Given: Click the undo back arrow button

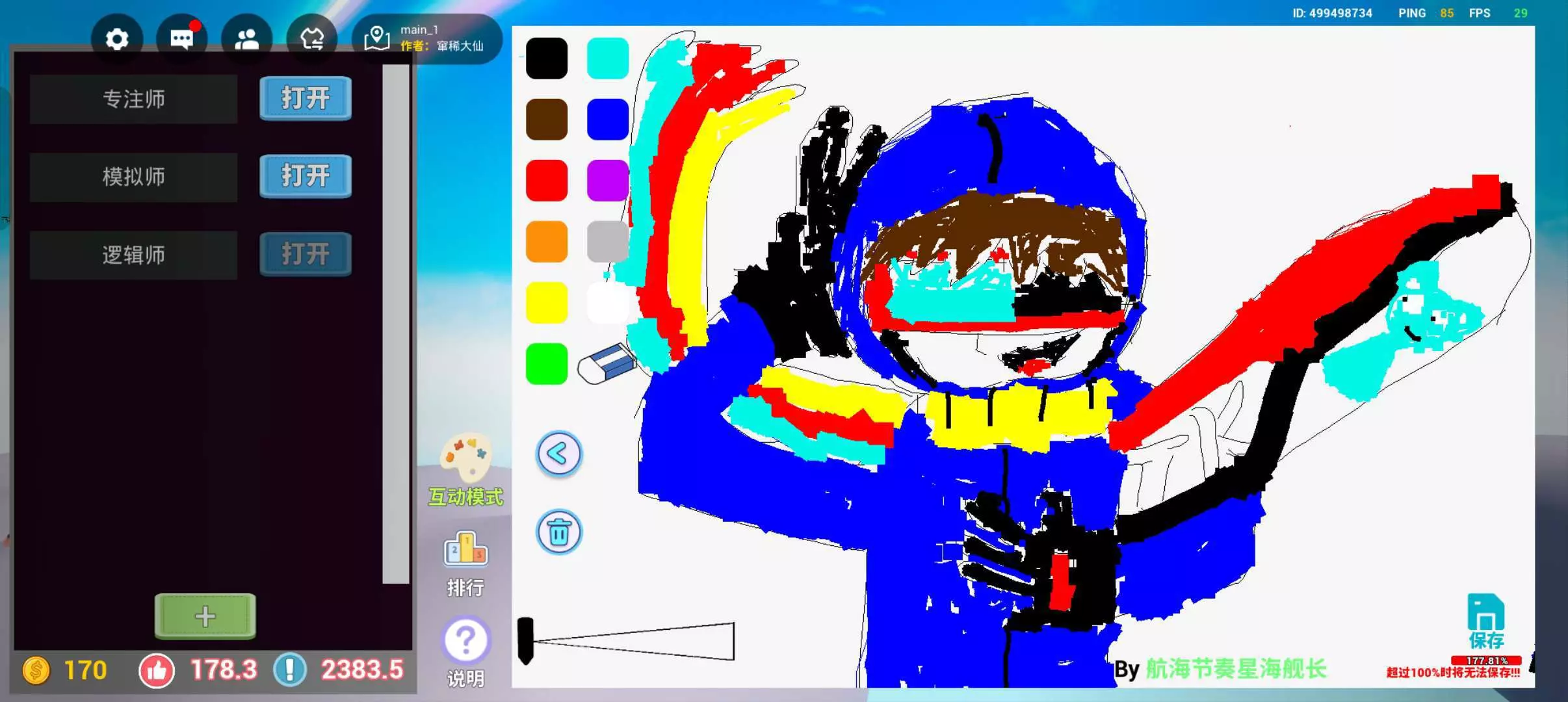Looking at the screenshot, I should [x=558, y=454].
